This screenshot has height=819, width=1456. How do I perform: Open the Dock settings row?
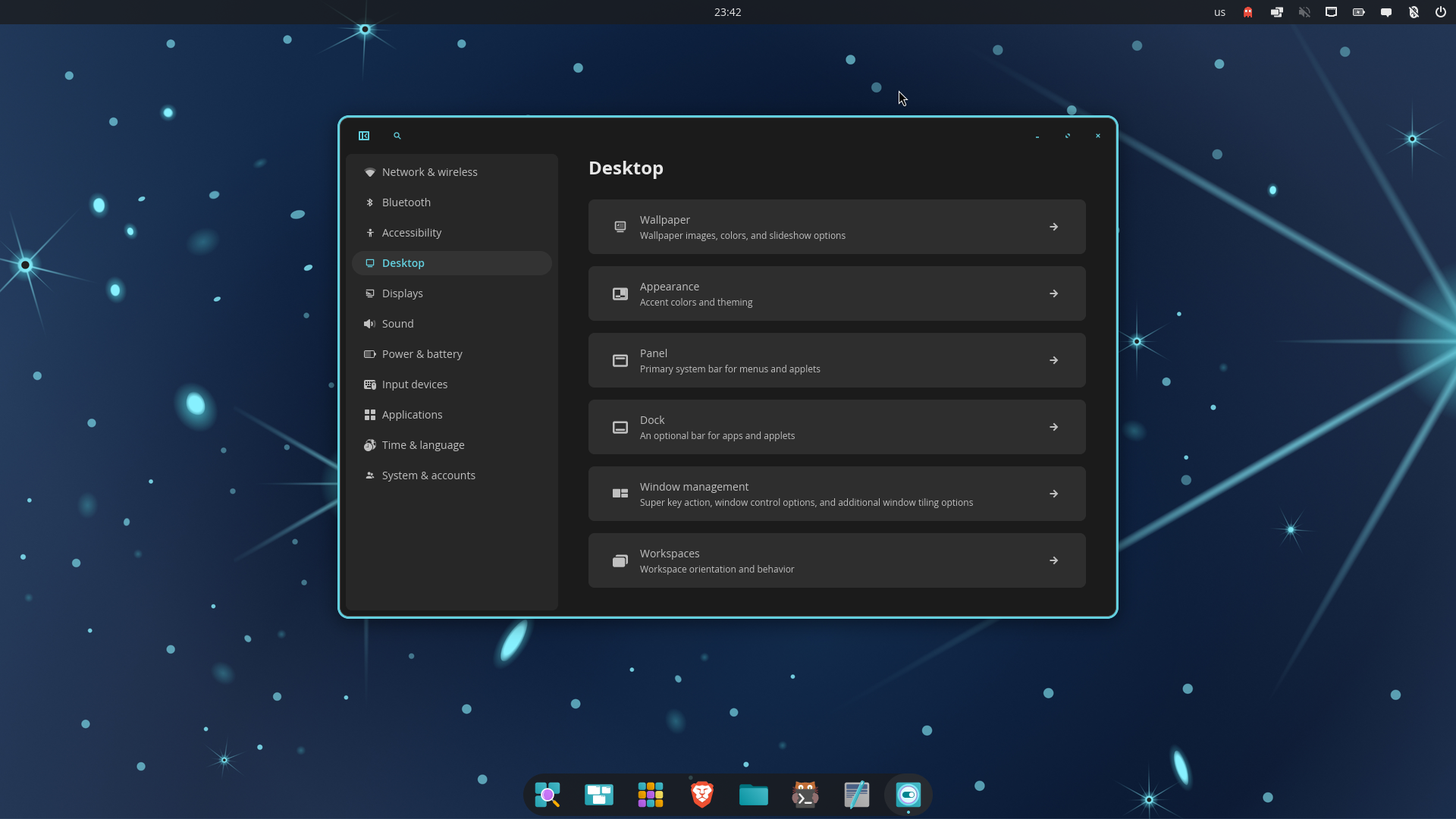837,427
